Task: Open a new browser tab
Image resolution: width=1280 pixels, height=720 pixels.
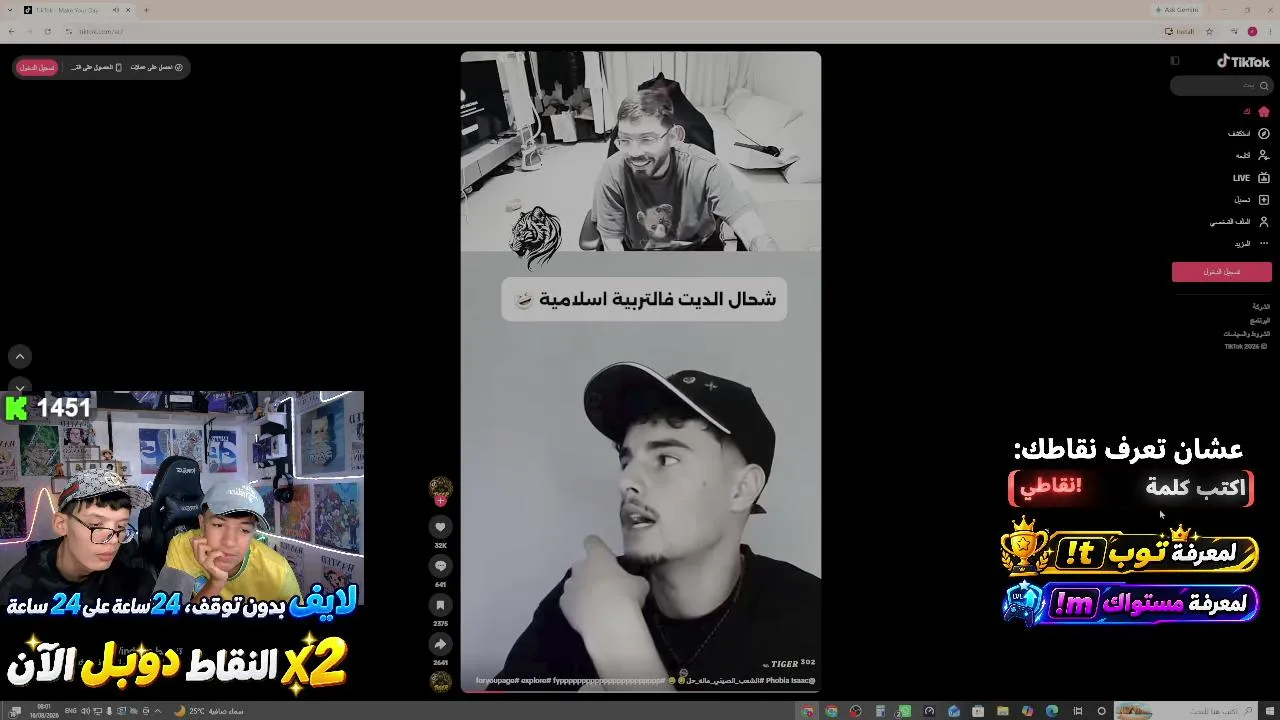Action: pos(146,10)
